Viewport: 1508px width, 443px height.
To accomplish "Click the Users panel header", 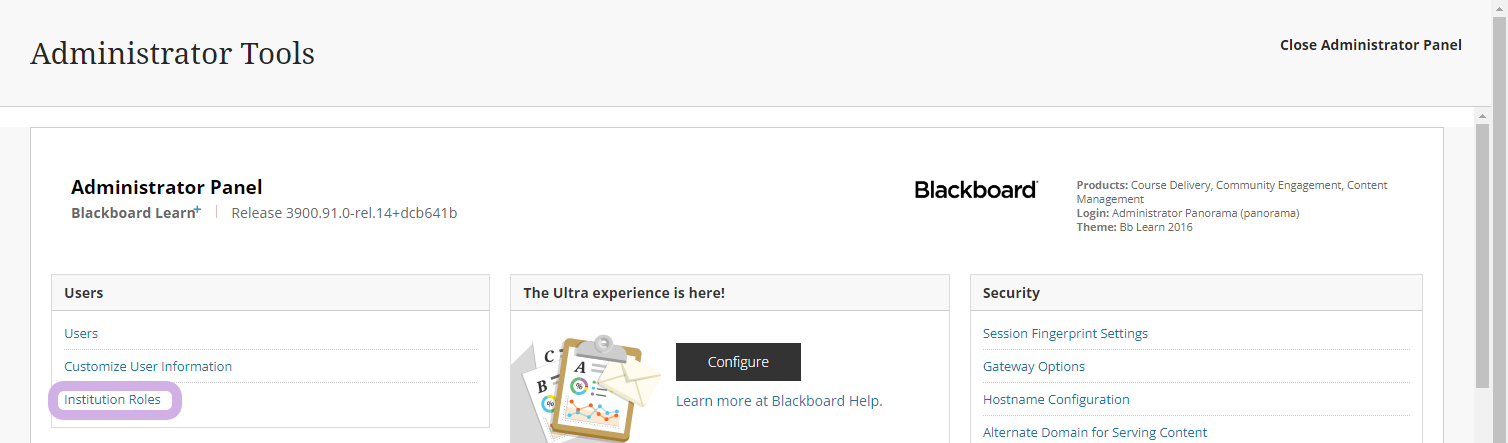I will click(x=271, y=293).
